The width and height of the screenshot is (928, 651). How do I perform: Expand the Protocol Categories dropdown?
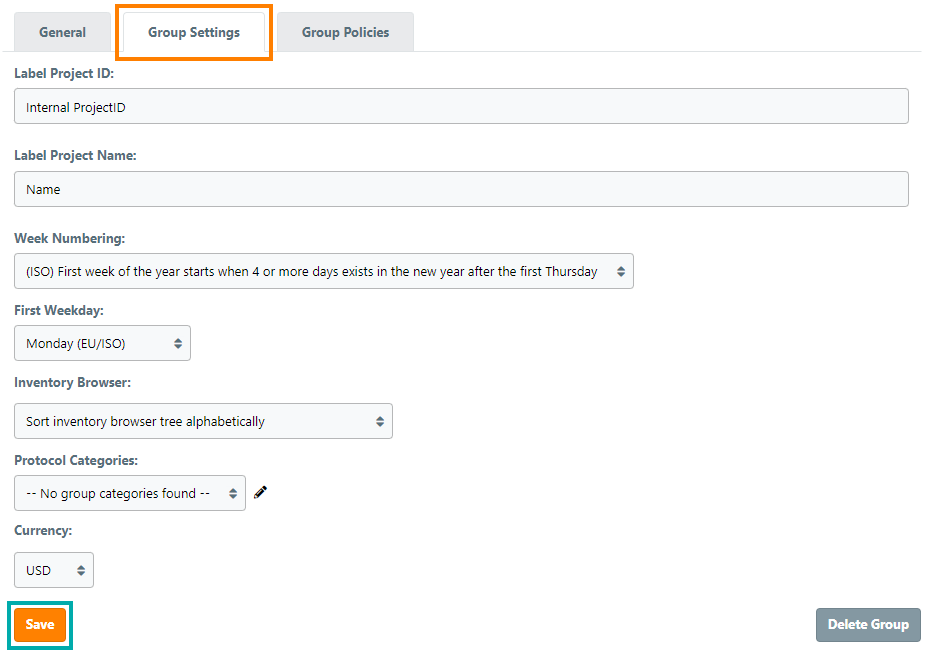click(x=130, y=493)
